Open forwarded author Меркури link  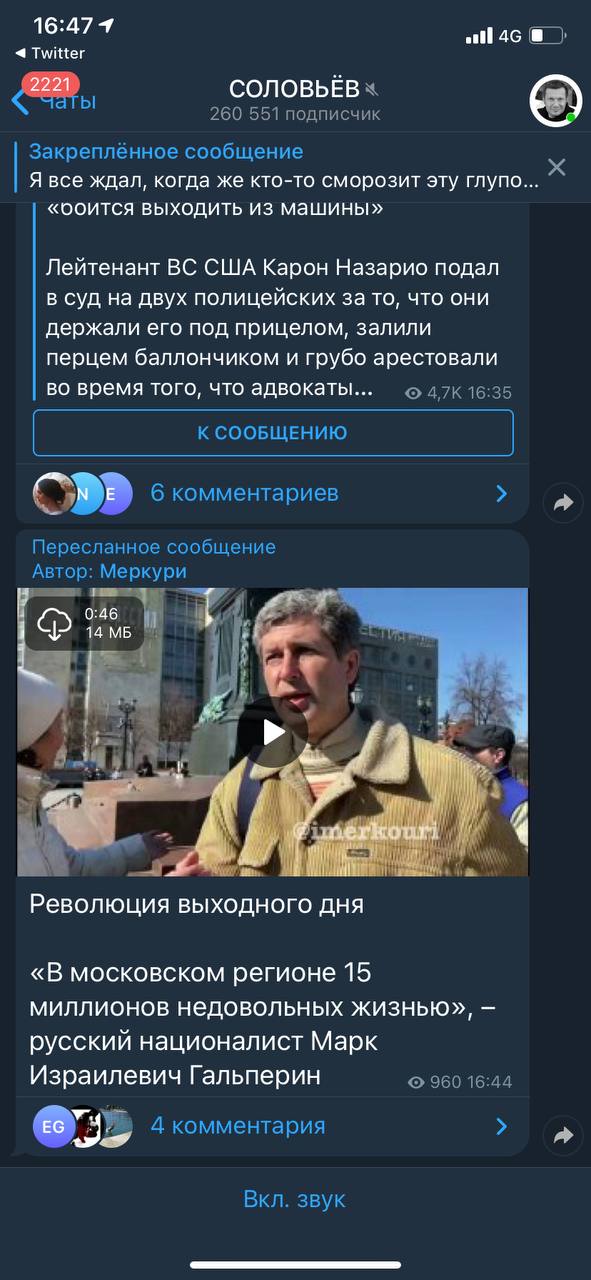143,571
